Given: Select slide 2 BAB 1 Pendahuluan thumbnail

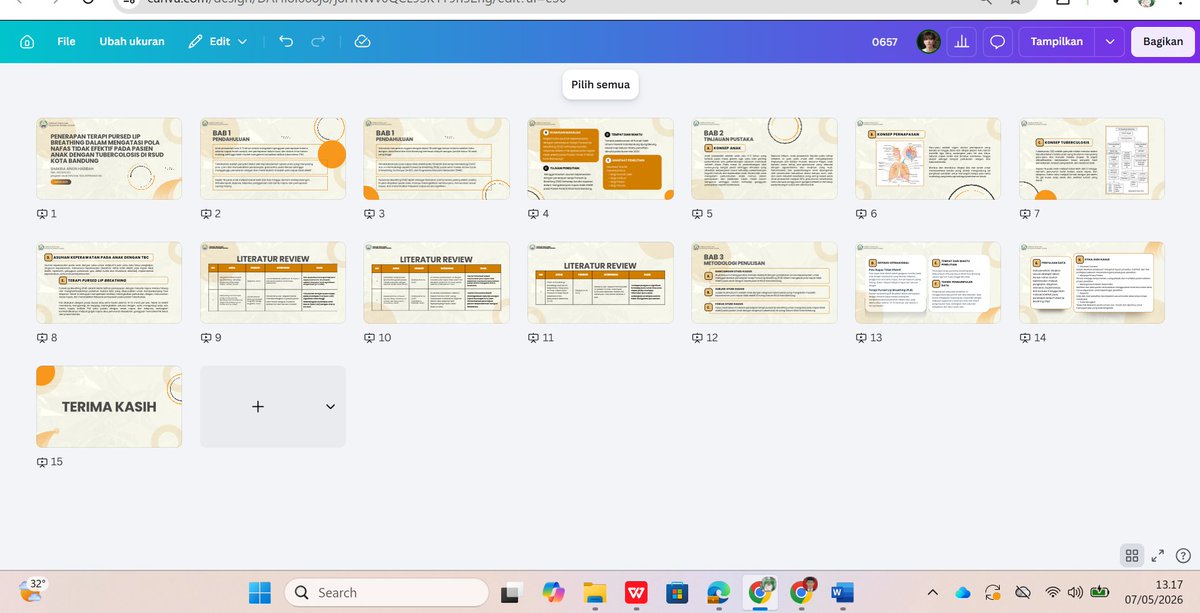Looking at the screenshot, I should tap(273, 158).
